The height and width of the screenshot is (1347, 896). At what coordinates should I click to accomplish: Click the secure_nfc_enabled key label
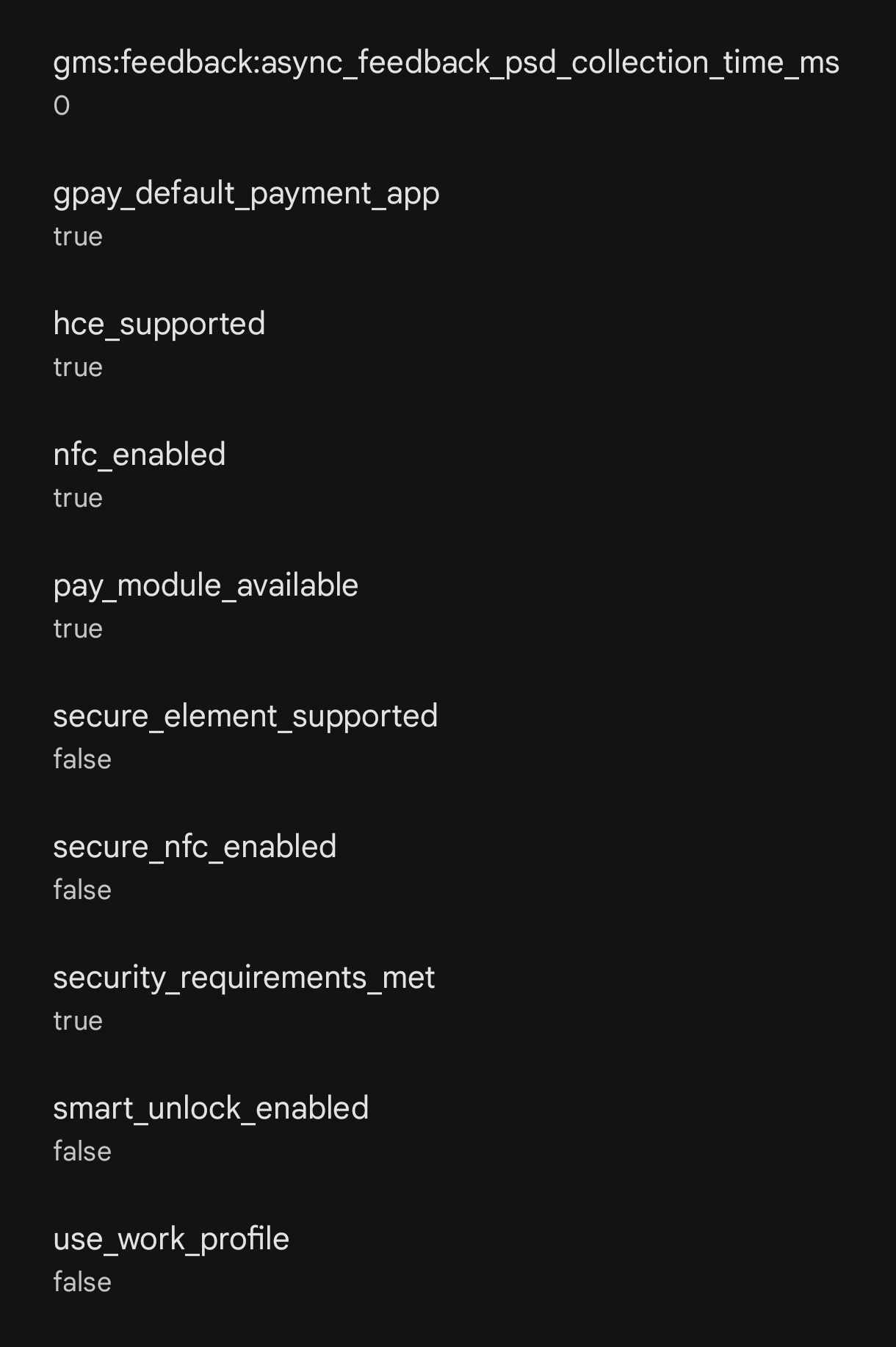[195, 847]
